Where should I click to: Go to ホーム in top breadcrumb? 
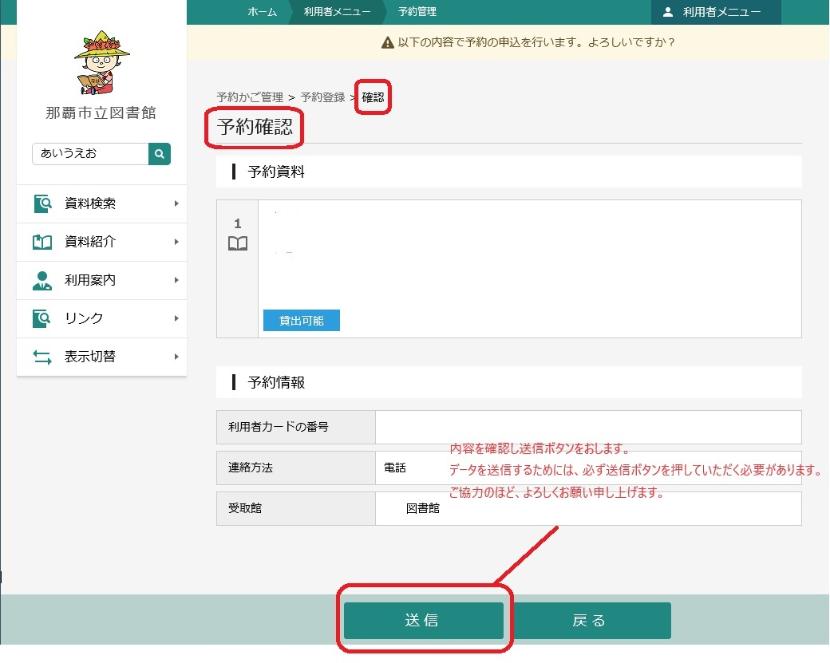pyautogui.click(x=262, y=12)
